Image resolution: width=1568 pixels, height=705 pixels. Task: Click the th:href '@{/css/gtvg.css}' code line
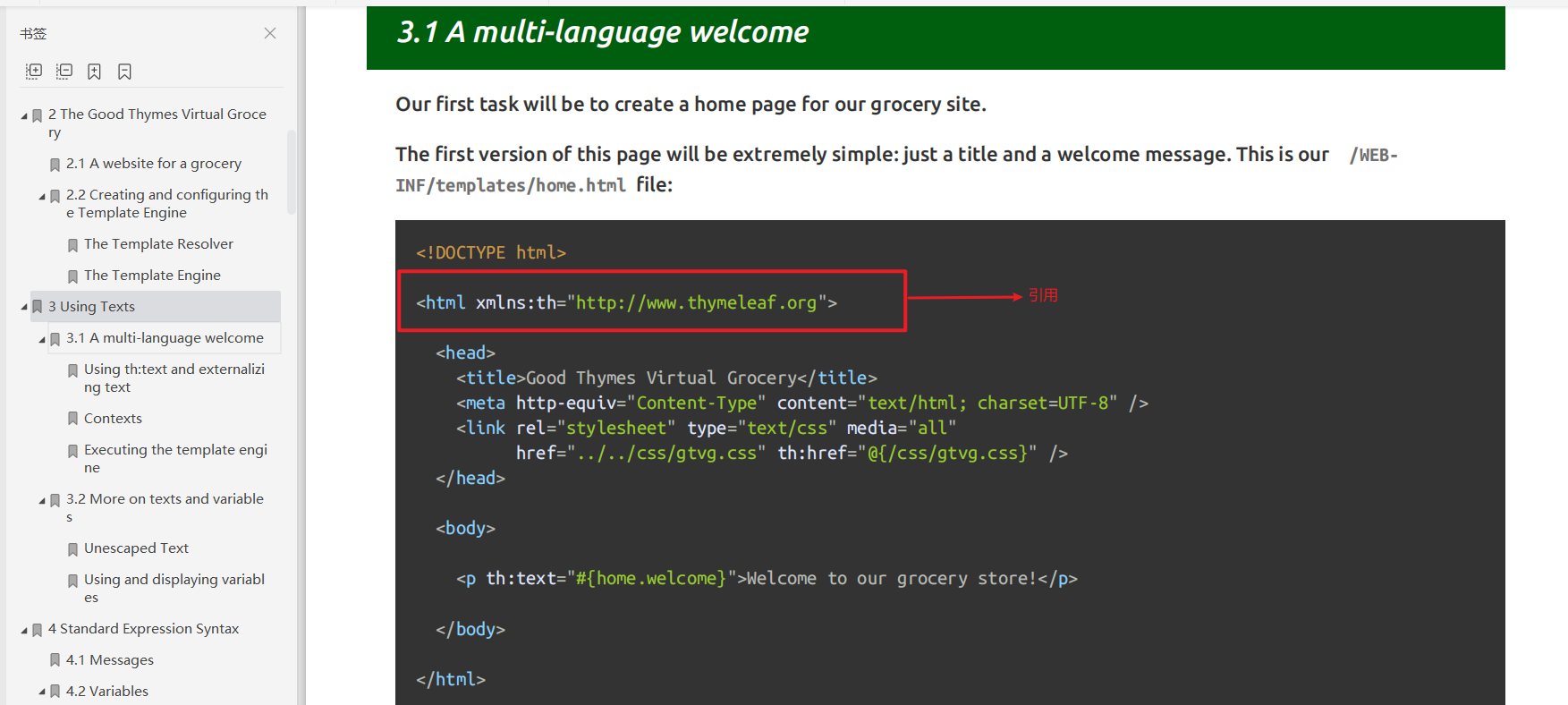pyautogui.click(x=792, y=453)
